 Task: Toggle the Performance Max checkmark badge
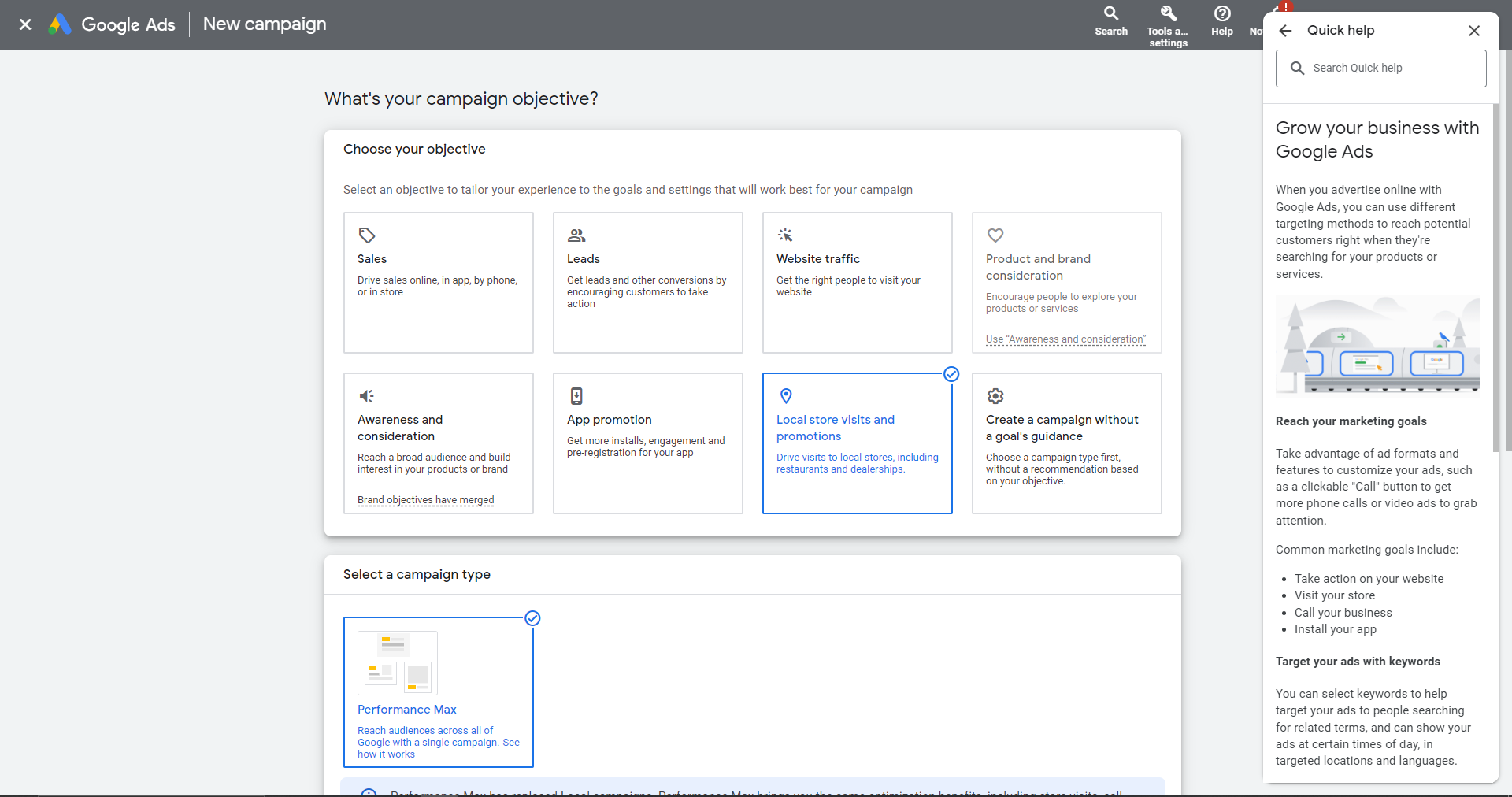(532, 618)
